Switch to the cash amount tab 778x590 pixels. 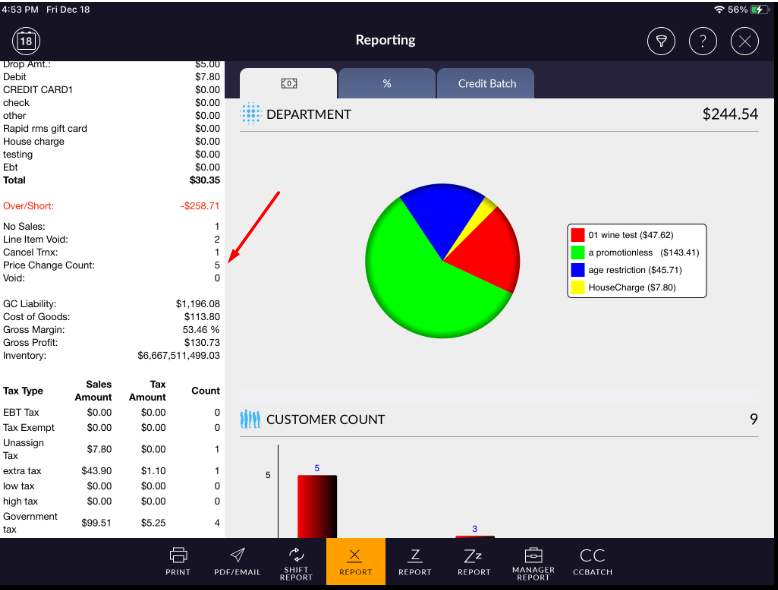point(288,84)
